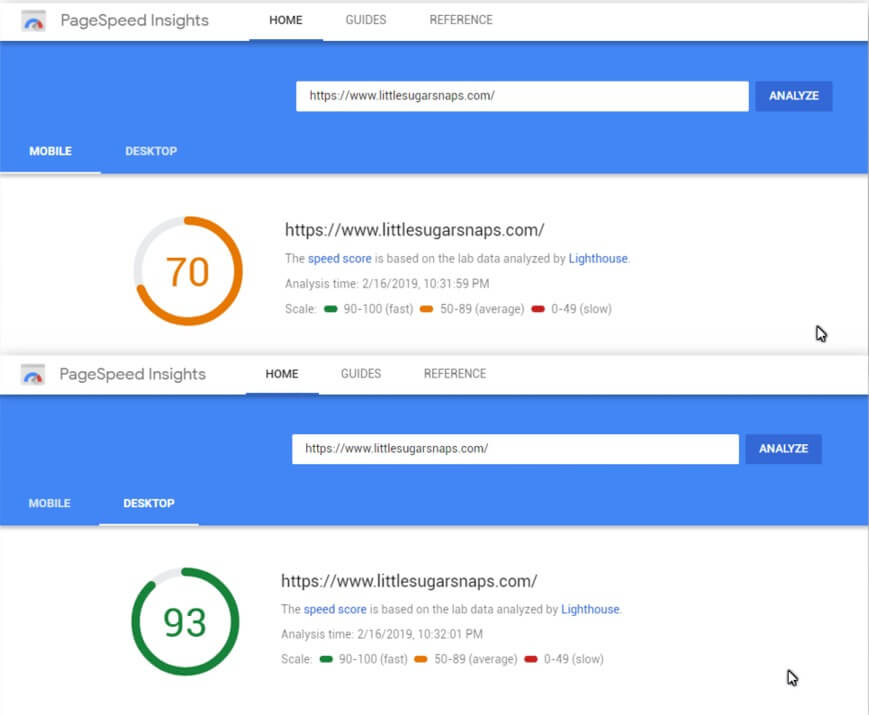
Task: Open 'Lighthouse' link in mobile result
Action: coord(598,259)
